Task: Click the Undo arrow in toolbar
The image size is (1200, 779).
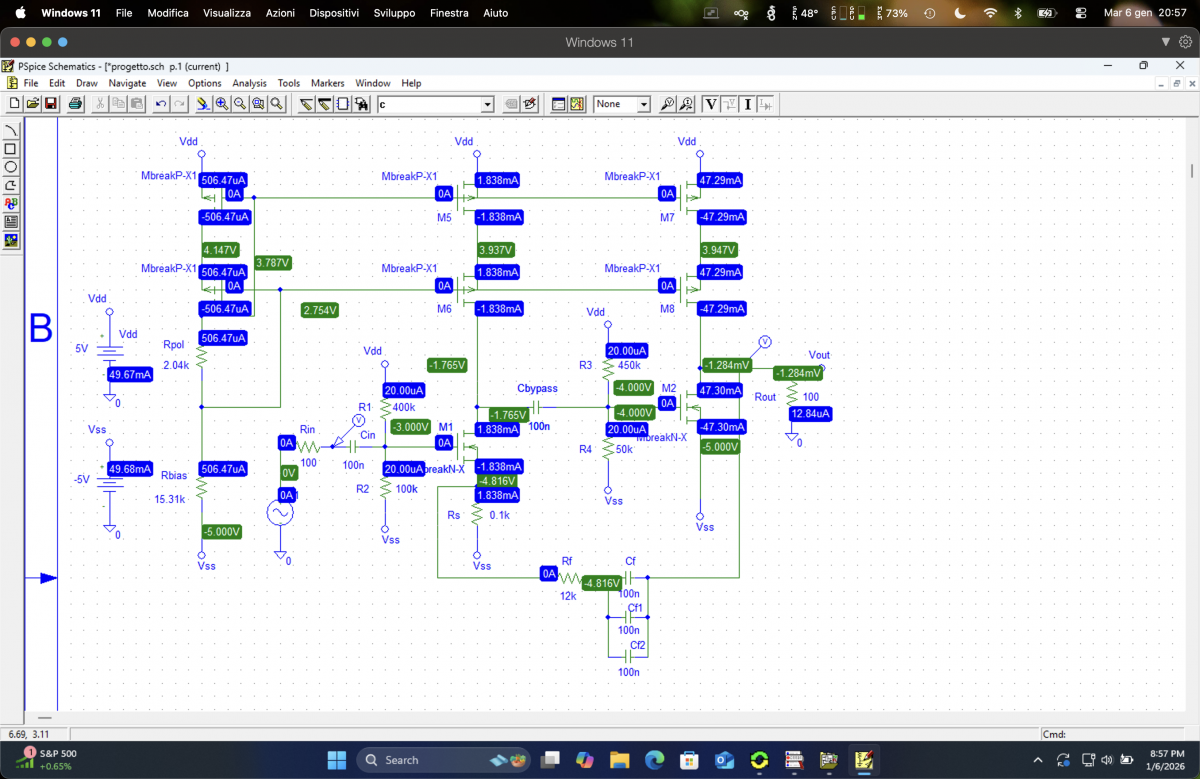Action: click(x=160, y=104)
